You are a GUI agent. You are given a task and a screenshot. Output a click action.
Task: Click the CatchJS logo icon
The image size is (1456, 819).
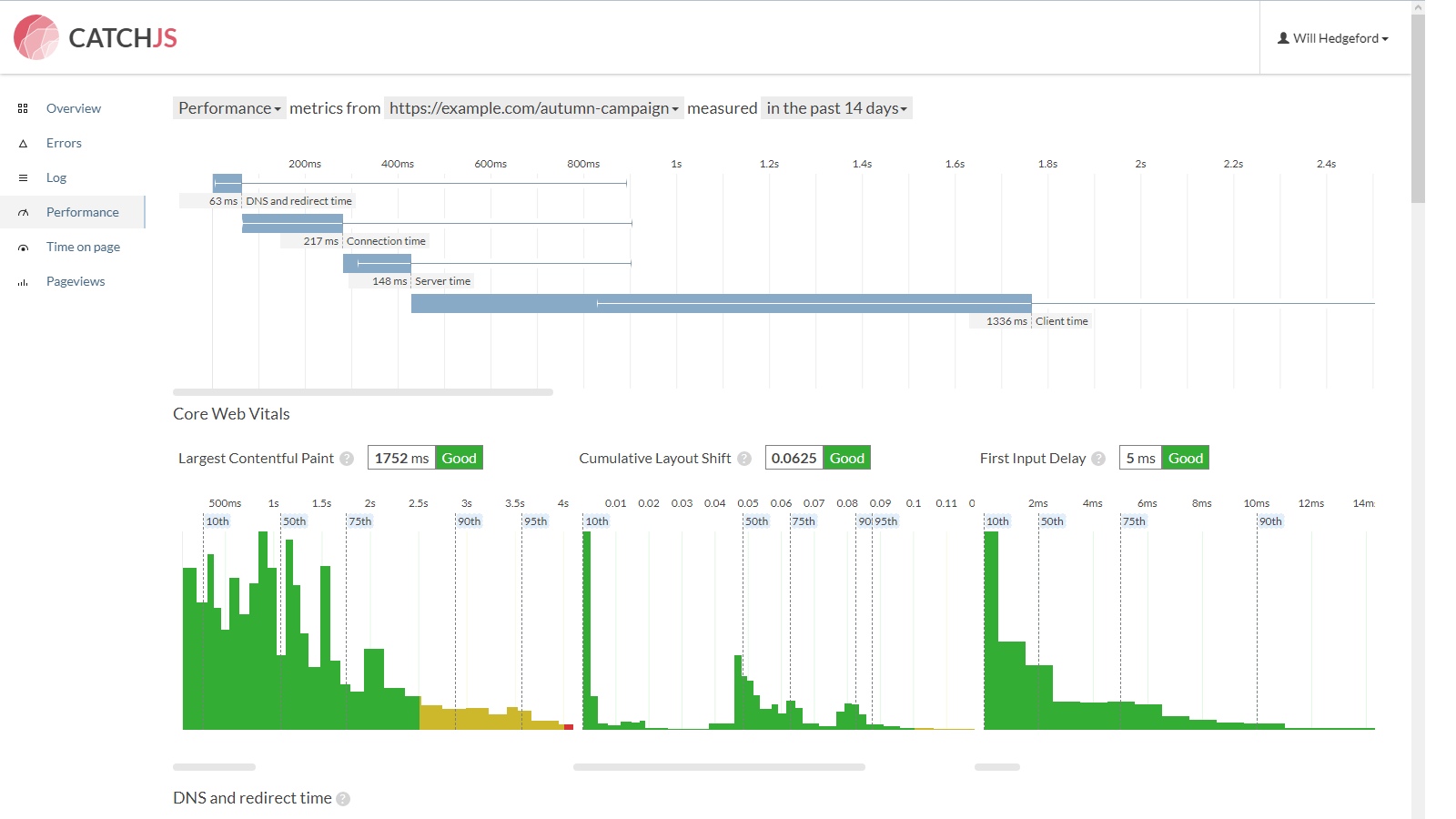pos(36,37)
